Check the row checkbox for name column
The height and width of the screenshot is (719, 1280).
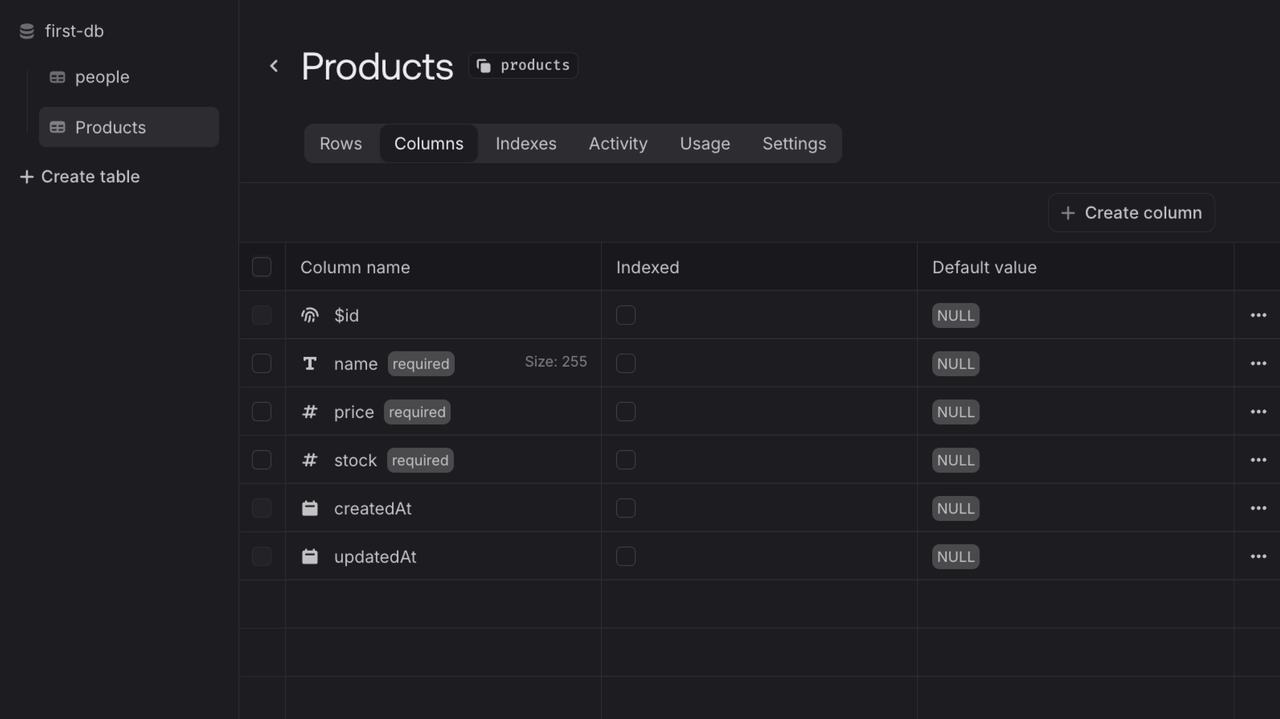tap(262, 364)
